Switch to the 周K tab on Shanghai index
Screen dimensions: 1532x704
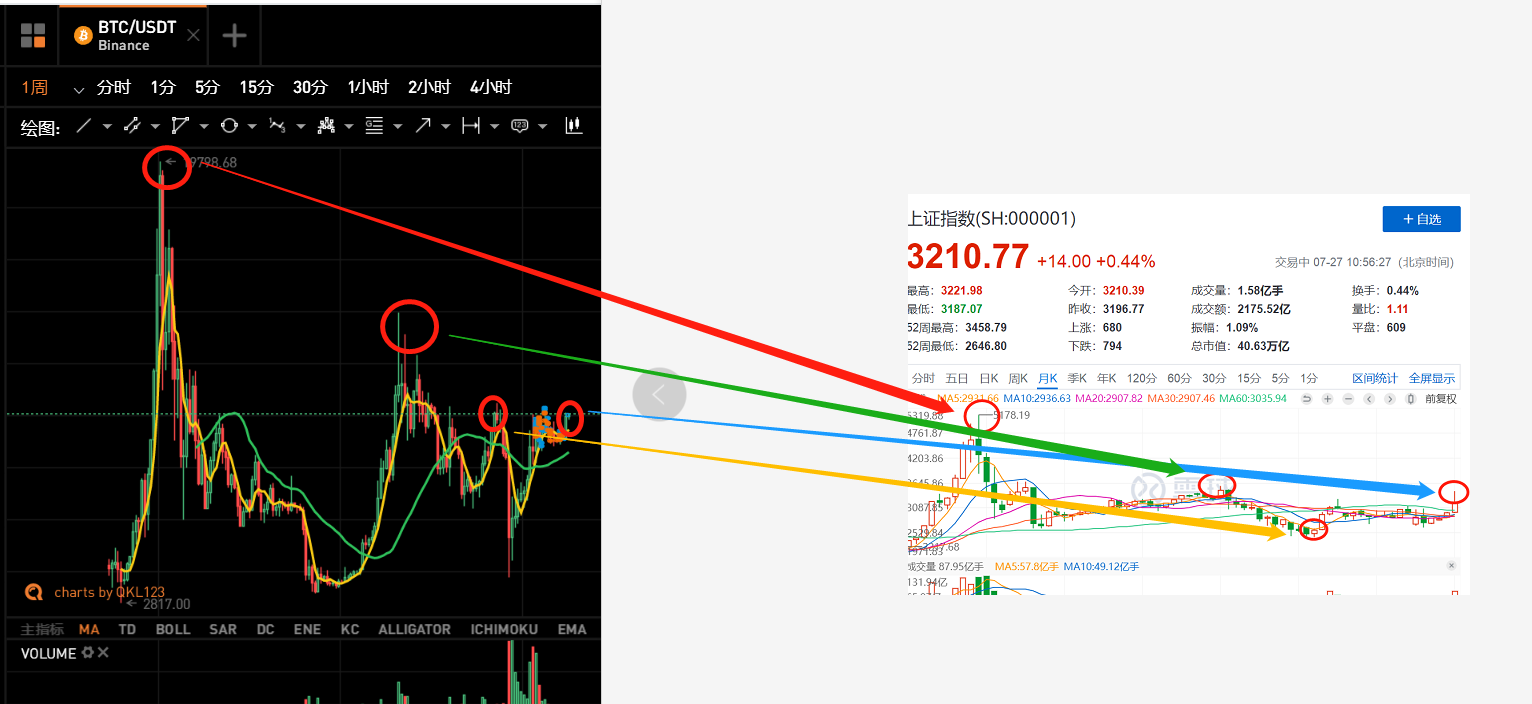[x=1018, y=378]
